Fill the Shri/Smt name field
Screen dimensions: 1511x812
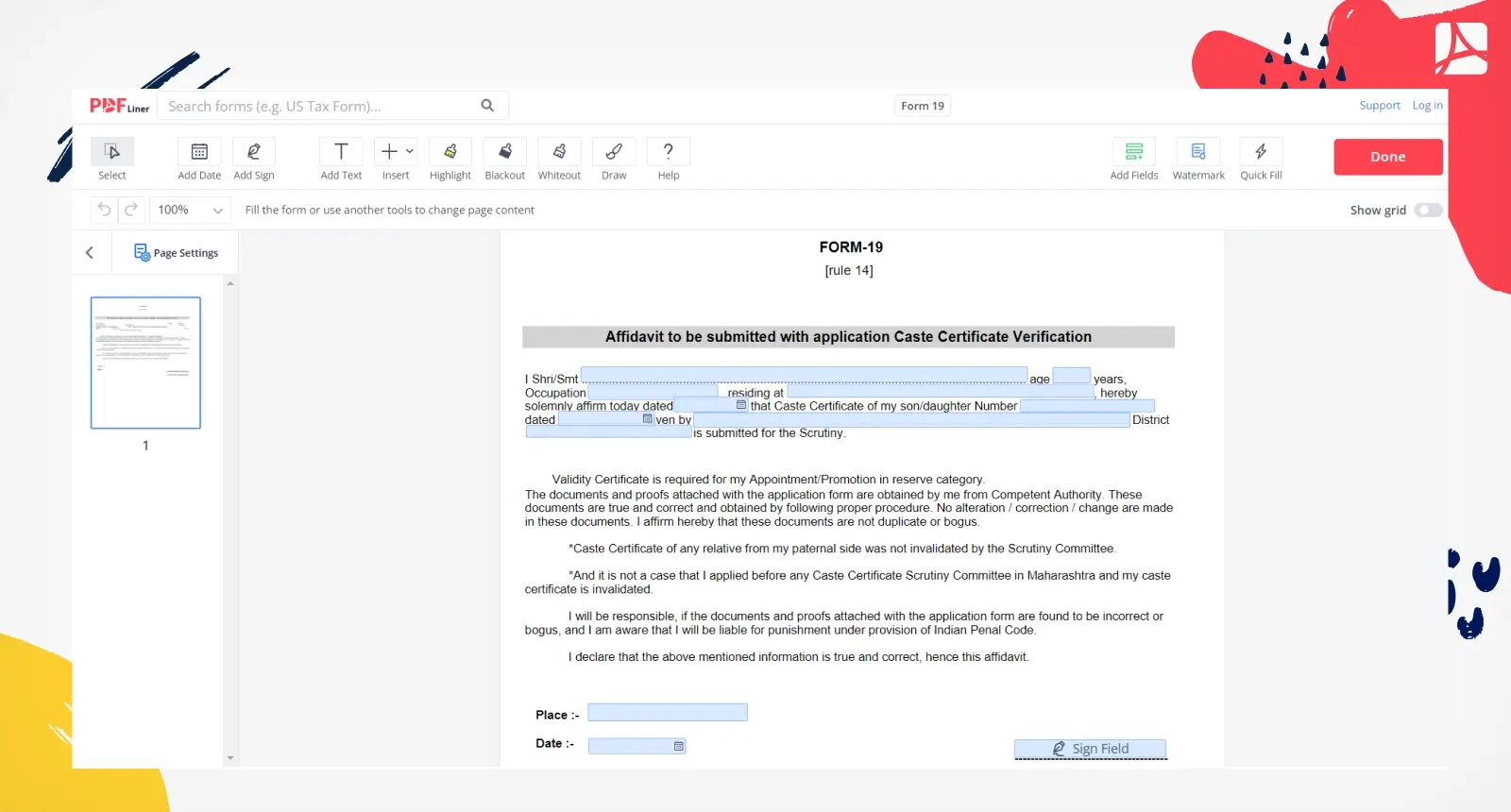804,375
